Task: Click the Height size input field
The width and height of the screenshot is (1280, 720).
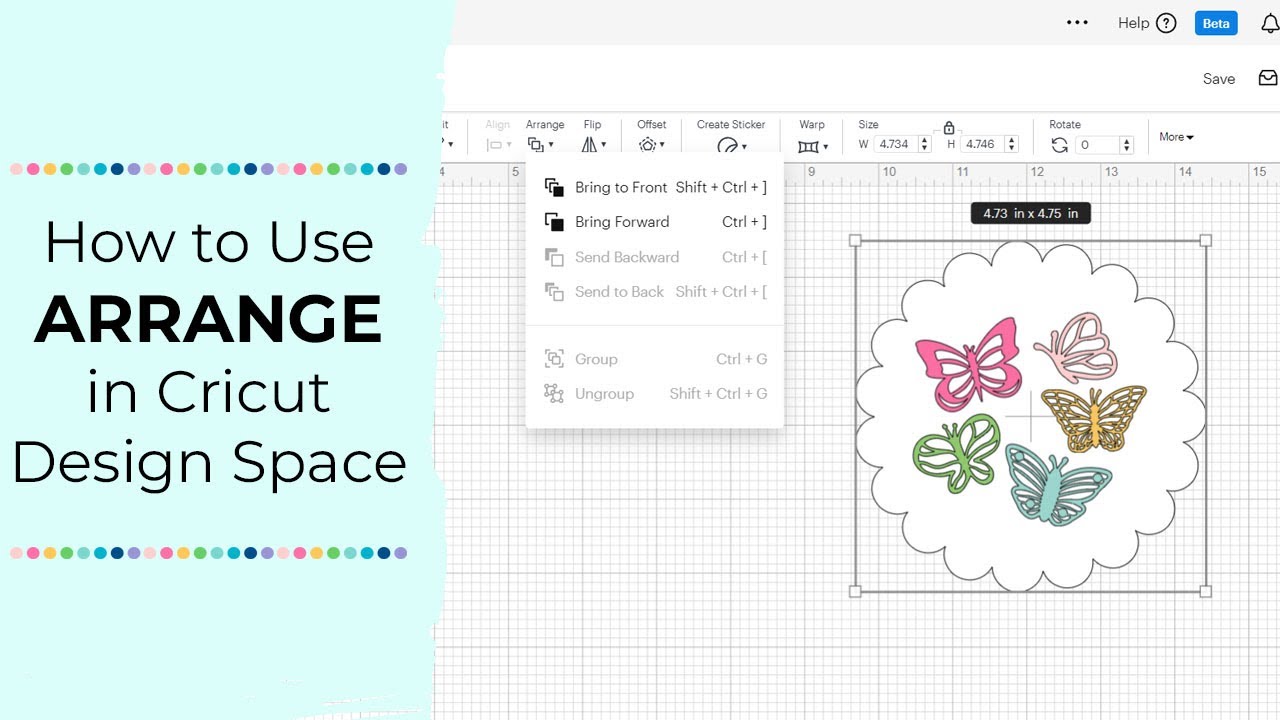Action: pyautogui.click(x=982, y=144)
